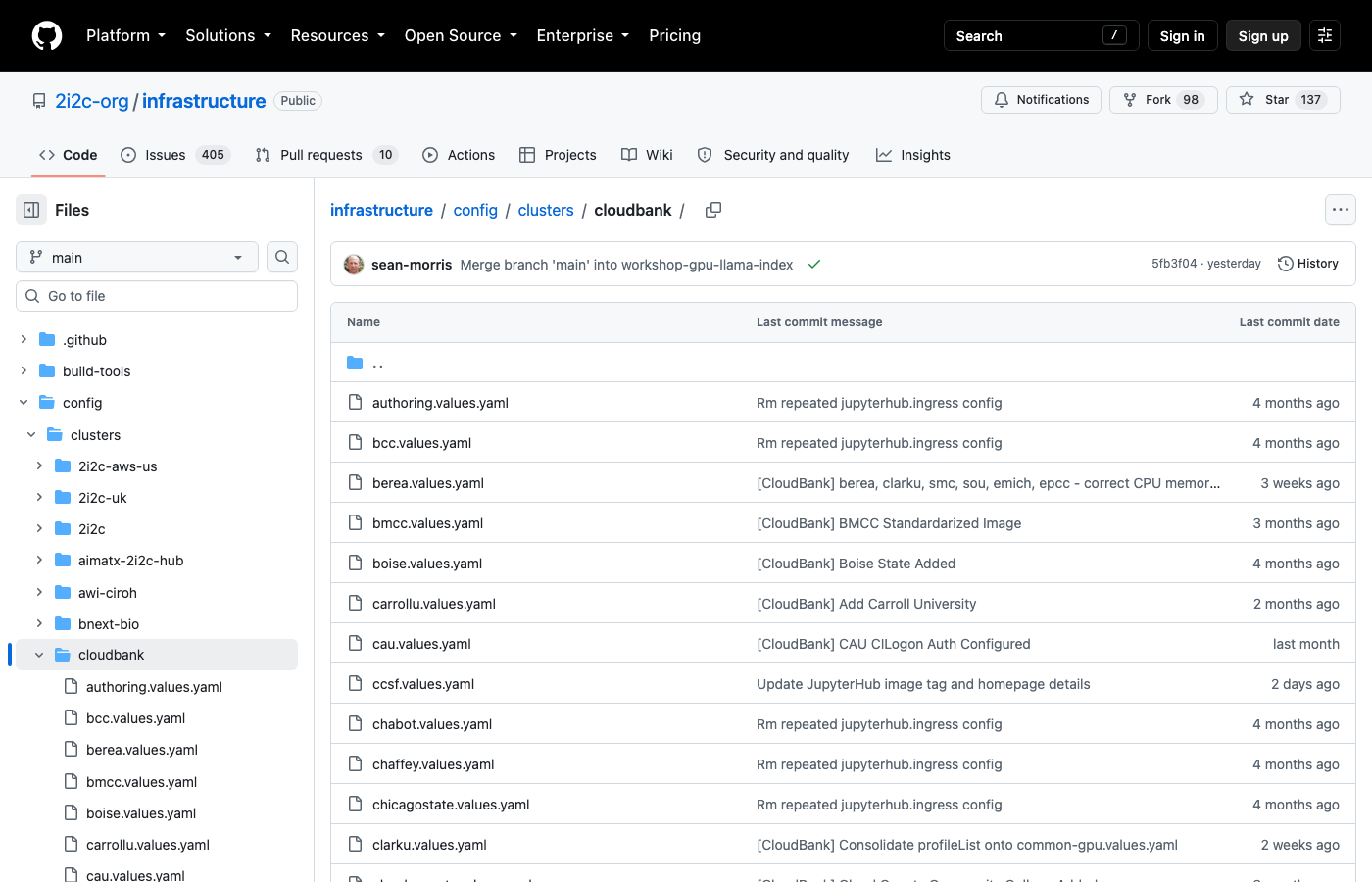Click green commit status checkmark
This screenshot has height=882, width=1372.
pyautogui.click(x=814, y=265)
